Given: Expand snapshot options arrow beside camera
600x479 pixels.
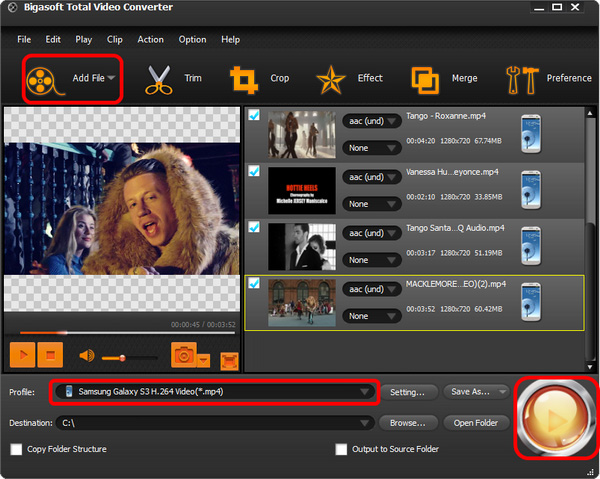Looking at the screenshot, I should [204, 360].
